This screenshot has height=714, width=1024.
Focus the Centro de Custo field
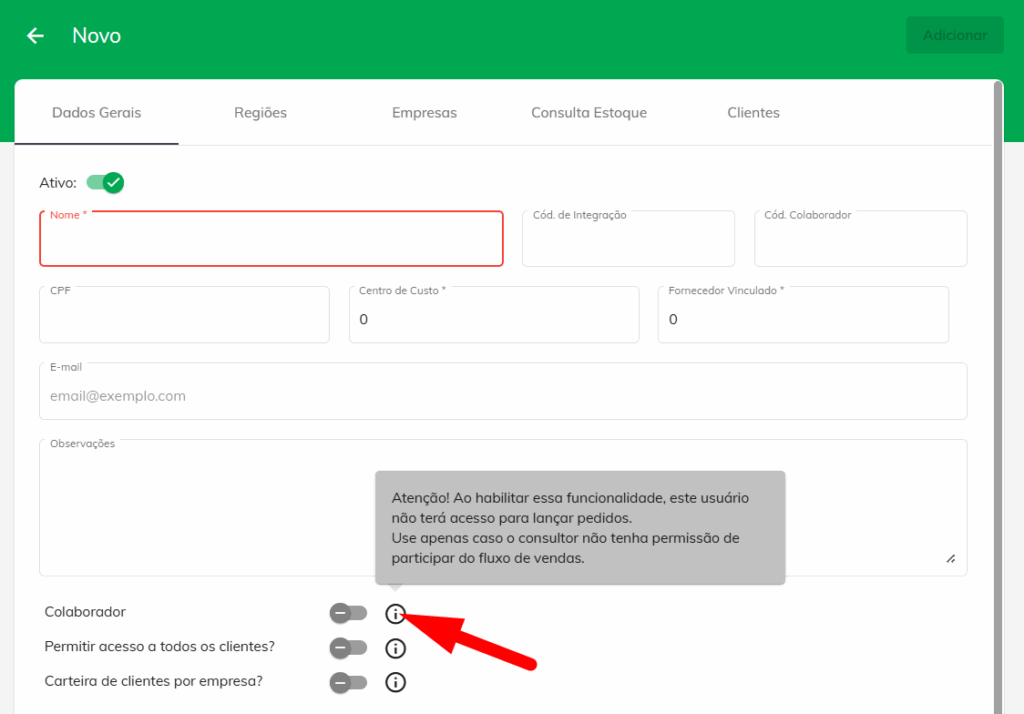494,319
